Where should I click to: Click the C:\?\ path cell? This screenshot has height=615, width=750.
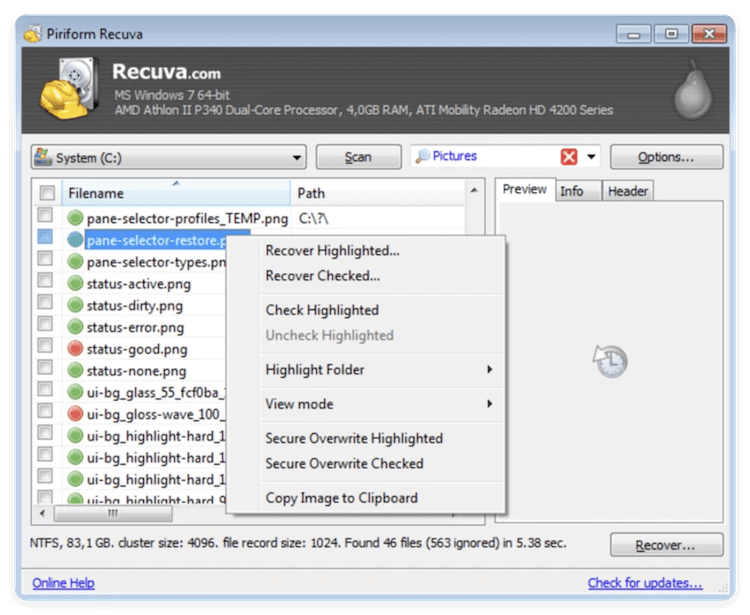[x=313, y=218]
